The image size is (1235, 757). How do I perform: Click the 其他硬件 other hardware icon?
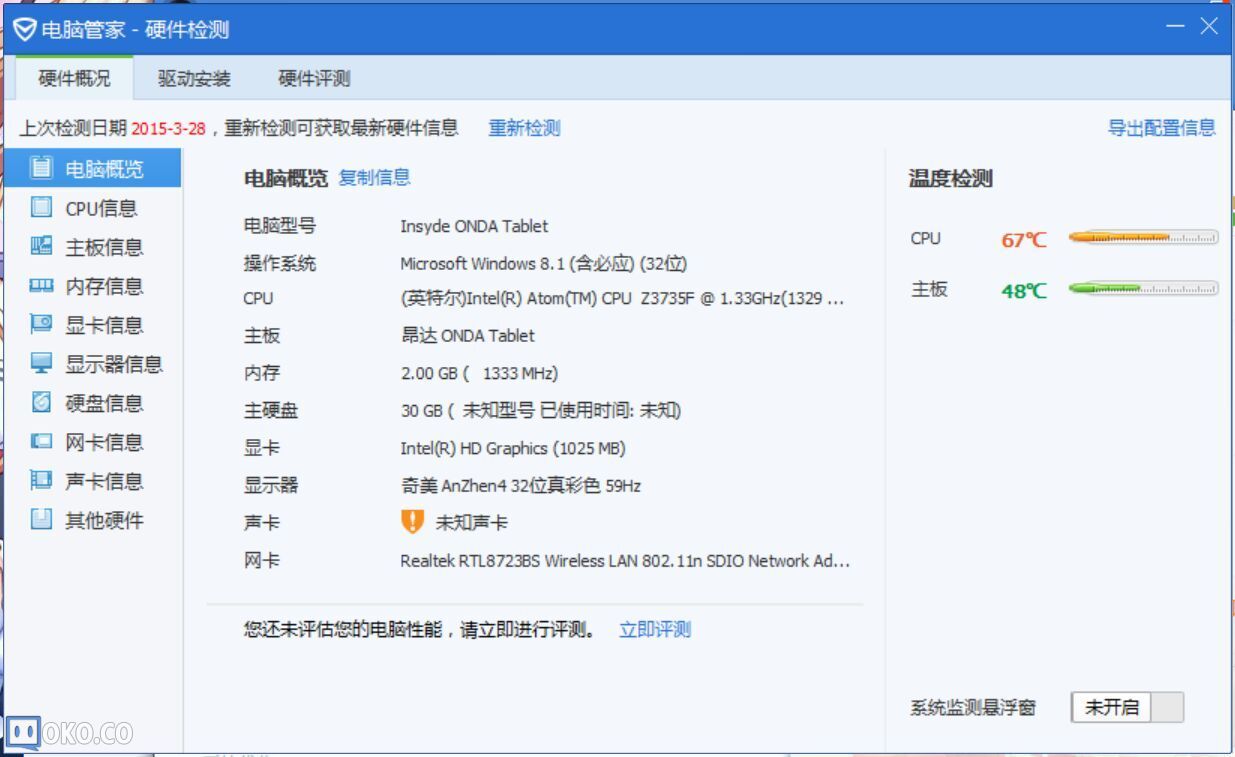pyautogui.click(x=41, y=520)
